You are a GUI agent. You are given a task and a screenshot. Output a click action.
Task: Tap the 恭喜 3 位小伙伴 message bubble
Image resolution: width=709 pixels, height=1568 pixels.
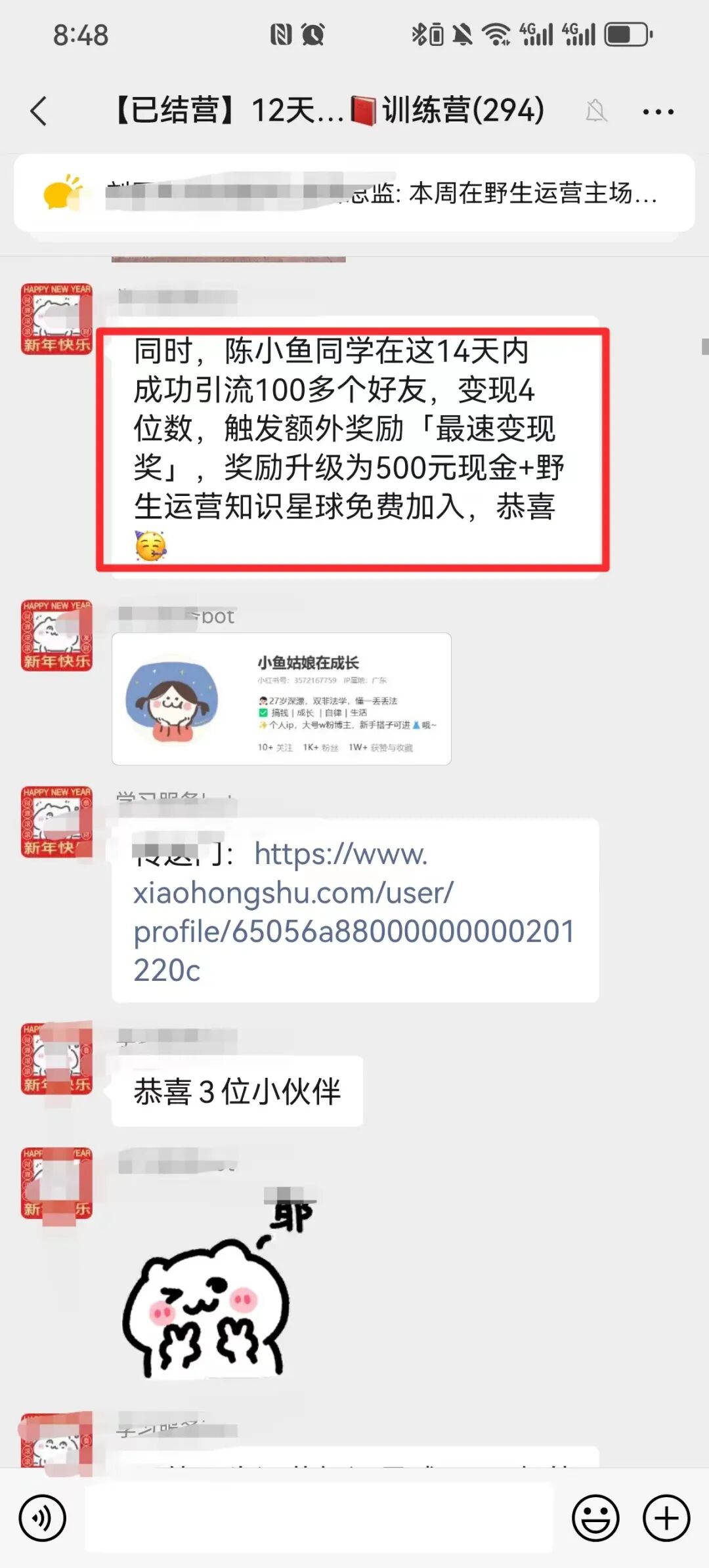237,1092
